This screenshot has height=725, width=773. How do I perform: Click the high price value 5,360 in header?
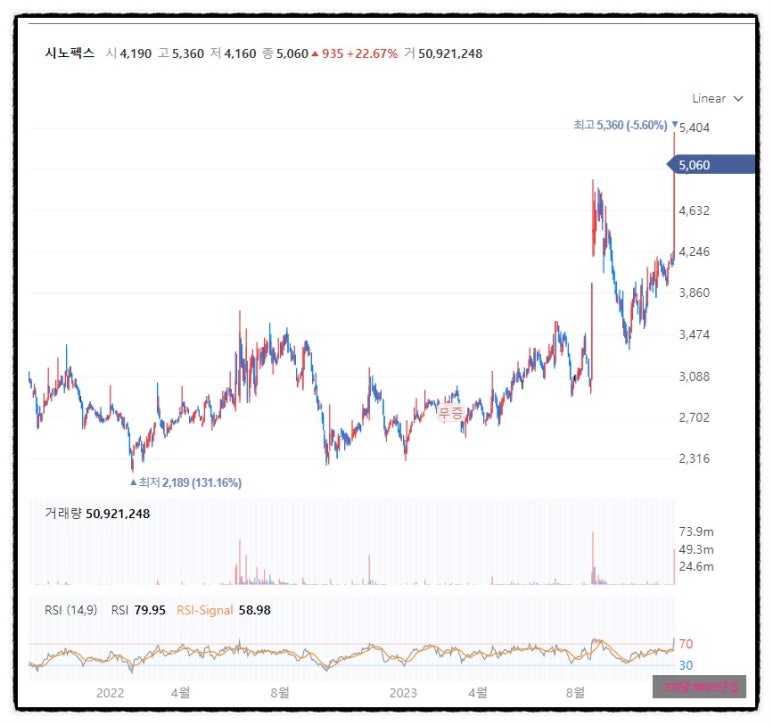(x=188, y=53)
